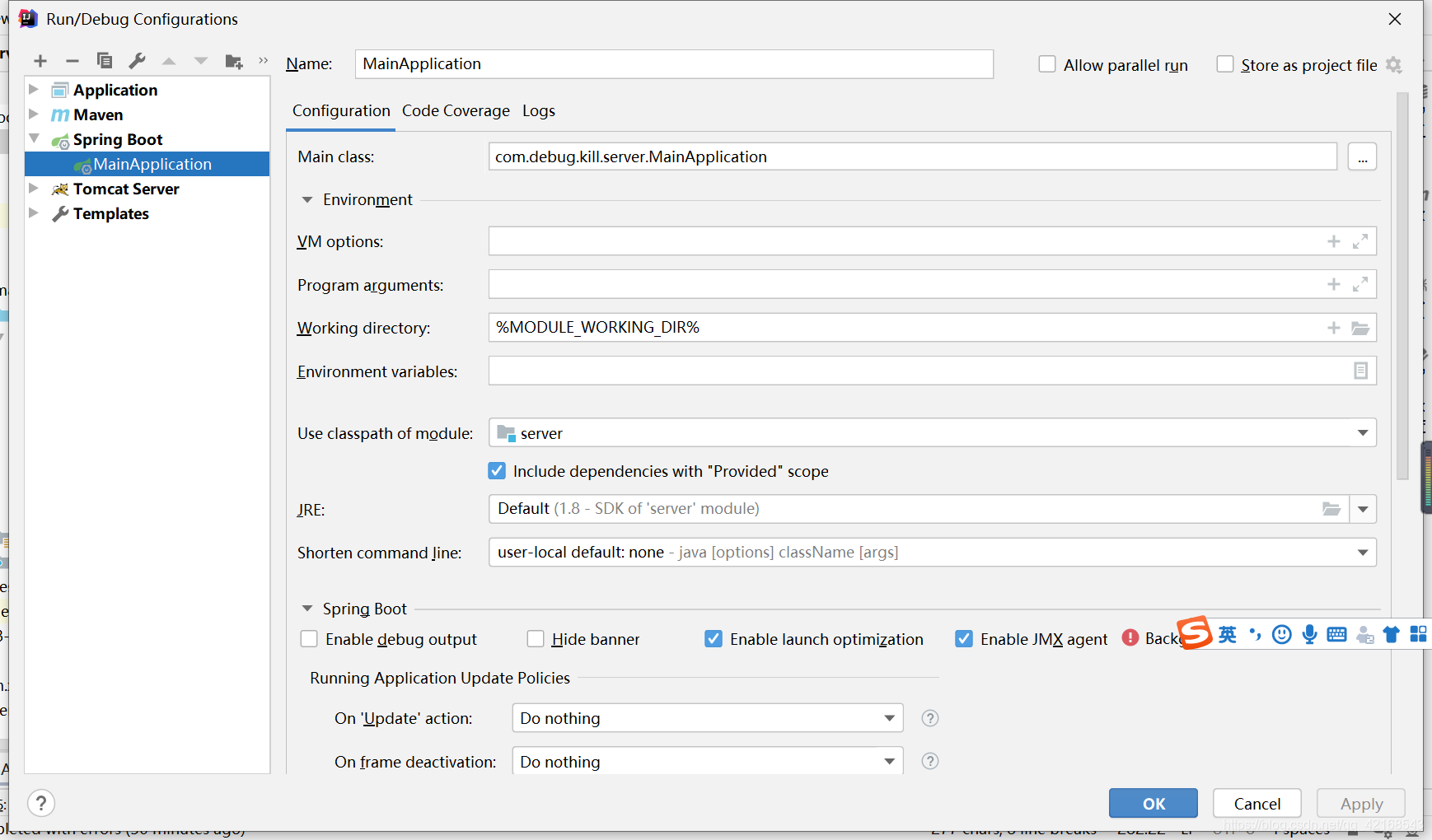Copy the selected configuration
Viewport: 1432px width, 840px height.
[x=105, y=61]
